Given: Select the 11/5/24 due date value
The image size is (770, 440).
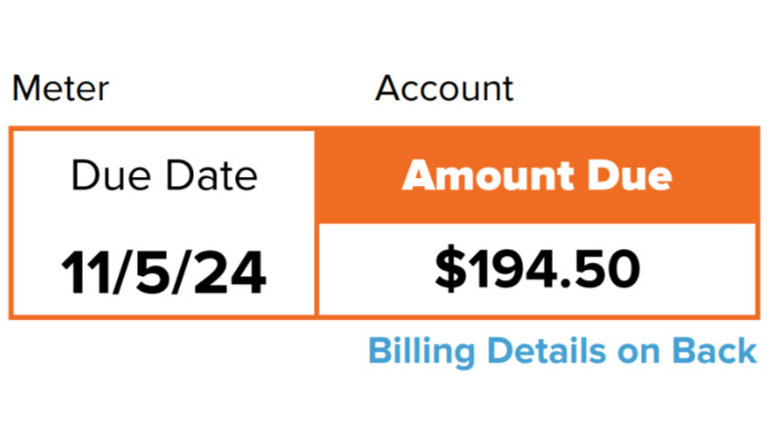Looking at the screenshot, I should [164, 270].
